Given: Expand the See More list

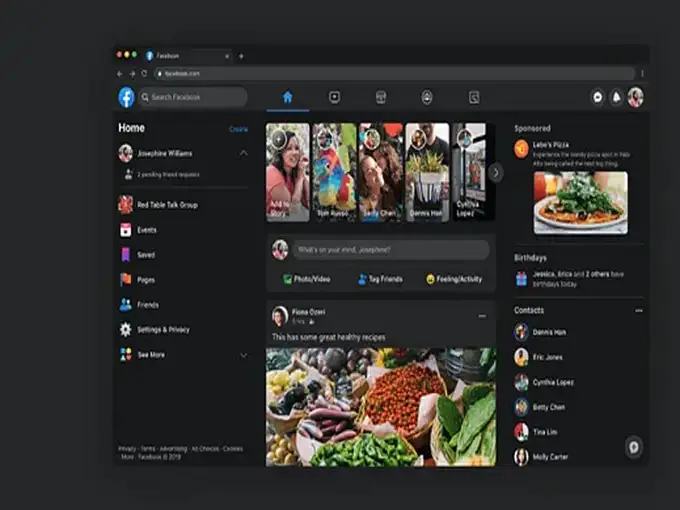Looking at the screenshot, I should 243,355.
